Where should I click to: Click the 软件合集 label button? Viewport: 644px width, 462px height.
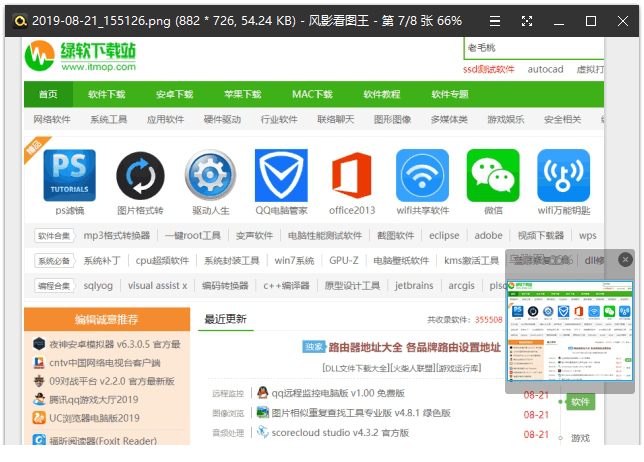pyautogui.click(x=54, y=236)
